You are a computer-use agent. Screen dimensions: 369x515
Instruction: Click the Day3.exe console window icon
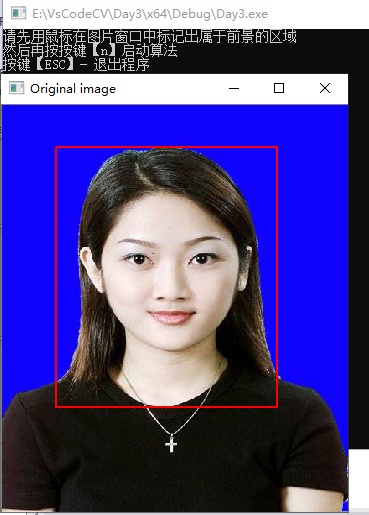coord(18,13)
